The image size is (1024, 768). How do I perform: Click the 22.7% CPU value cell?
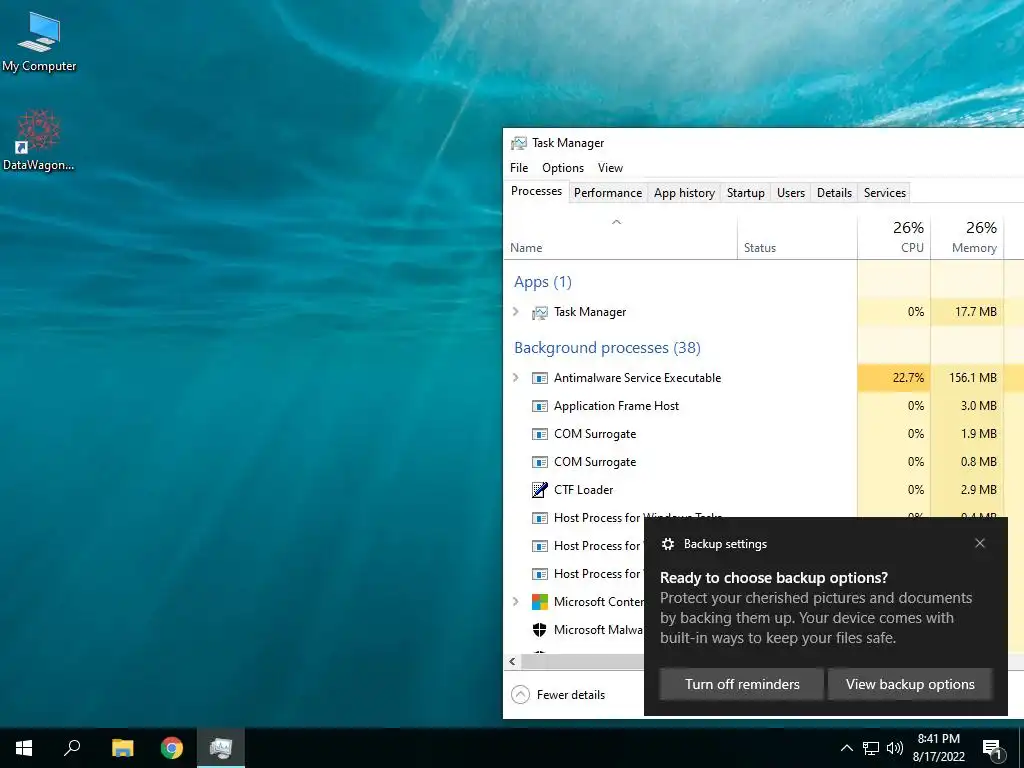pyautogui.click(x=894, y=378)
